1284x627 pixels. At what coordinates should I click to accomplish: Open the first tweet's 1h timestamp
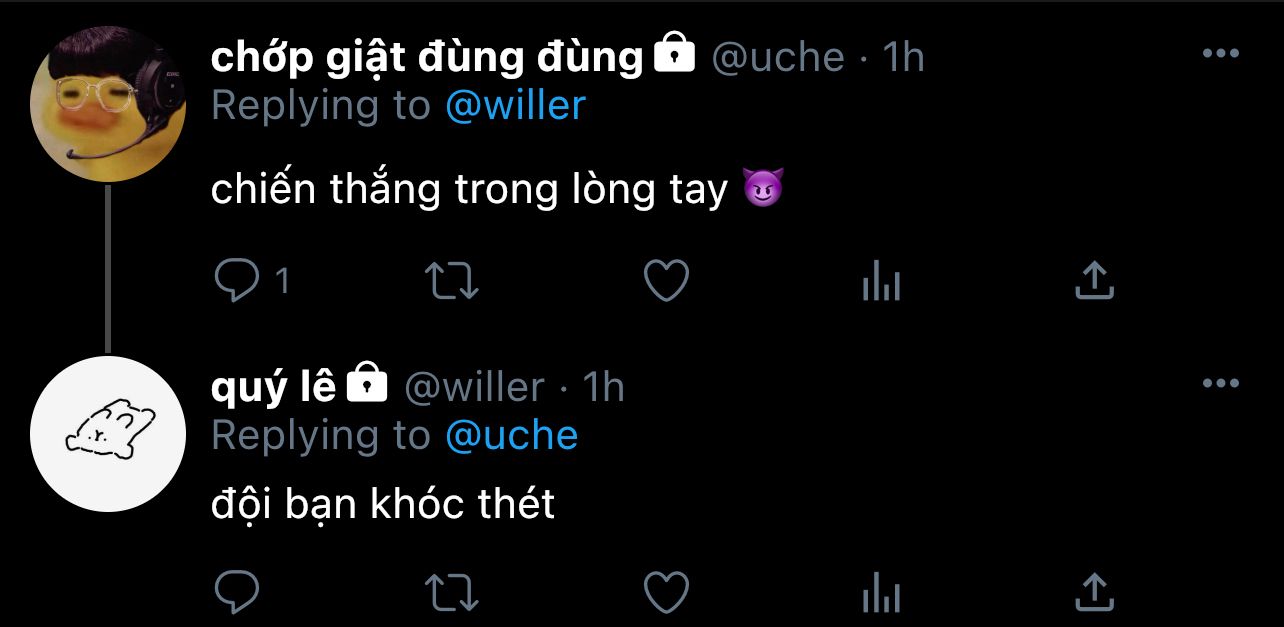[903, 58]
